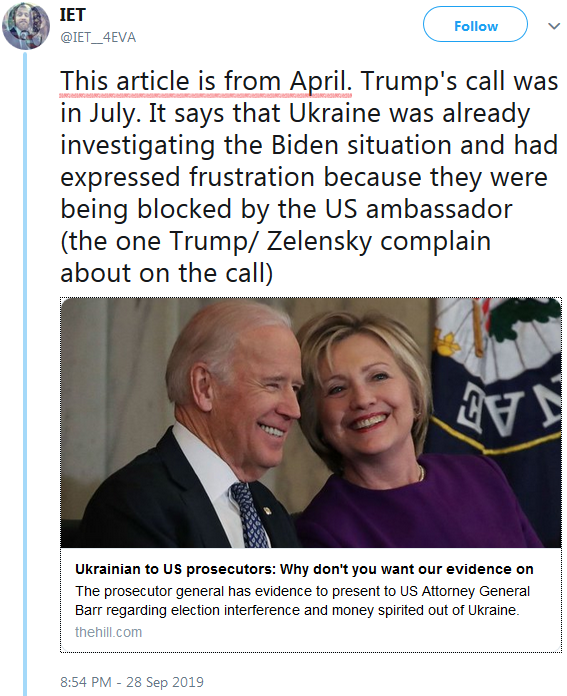
Task: Click the card description about prosecutor general
Action: coord(302,601)
